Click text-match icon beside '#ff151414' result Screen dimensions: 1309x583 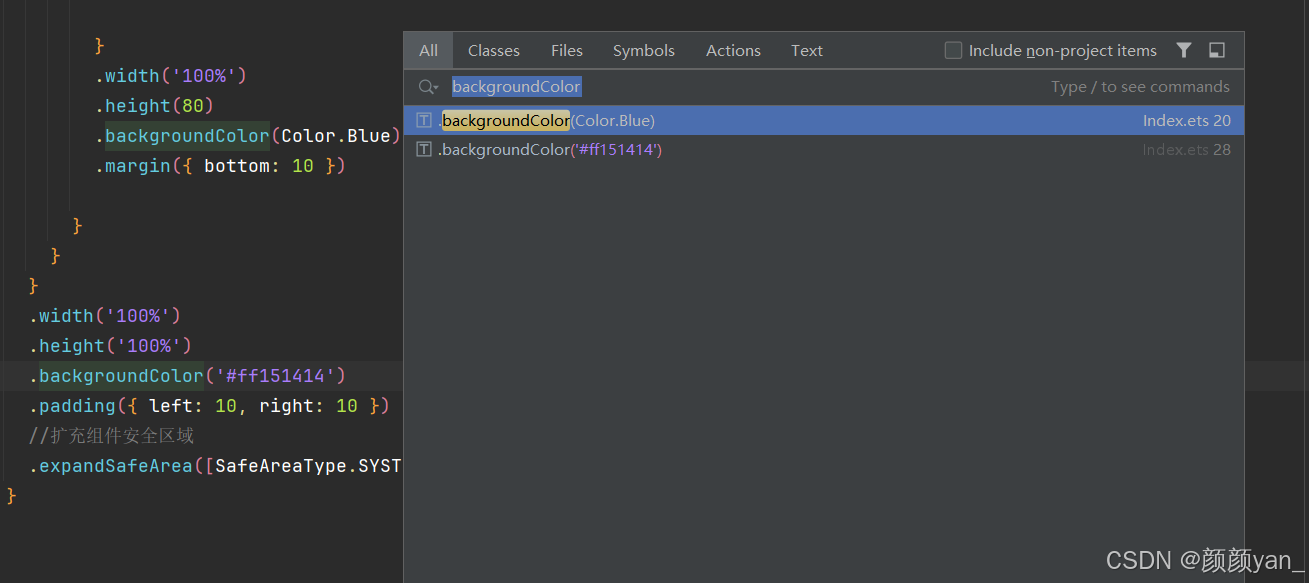click(x=424, y=150)
